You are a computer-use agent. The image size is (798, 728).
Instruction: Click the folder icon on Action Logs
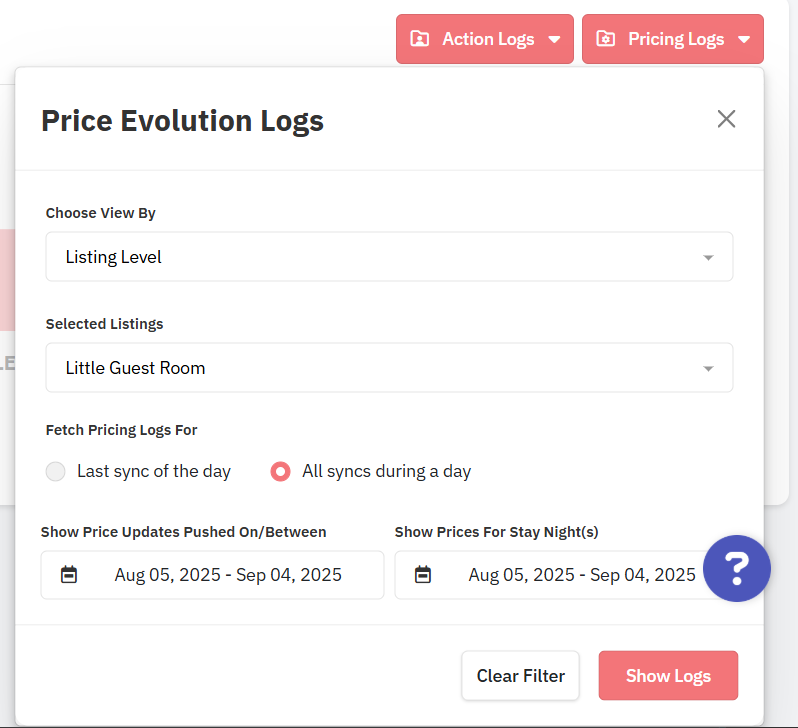click(420, 39)
